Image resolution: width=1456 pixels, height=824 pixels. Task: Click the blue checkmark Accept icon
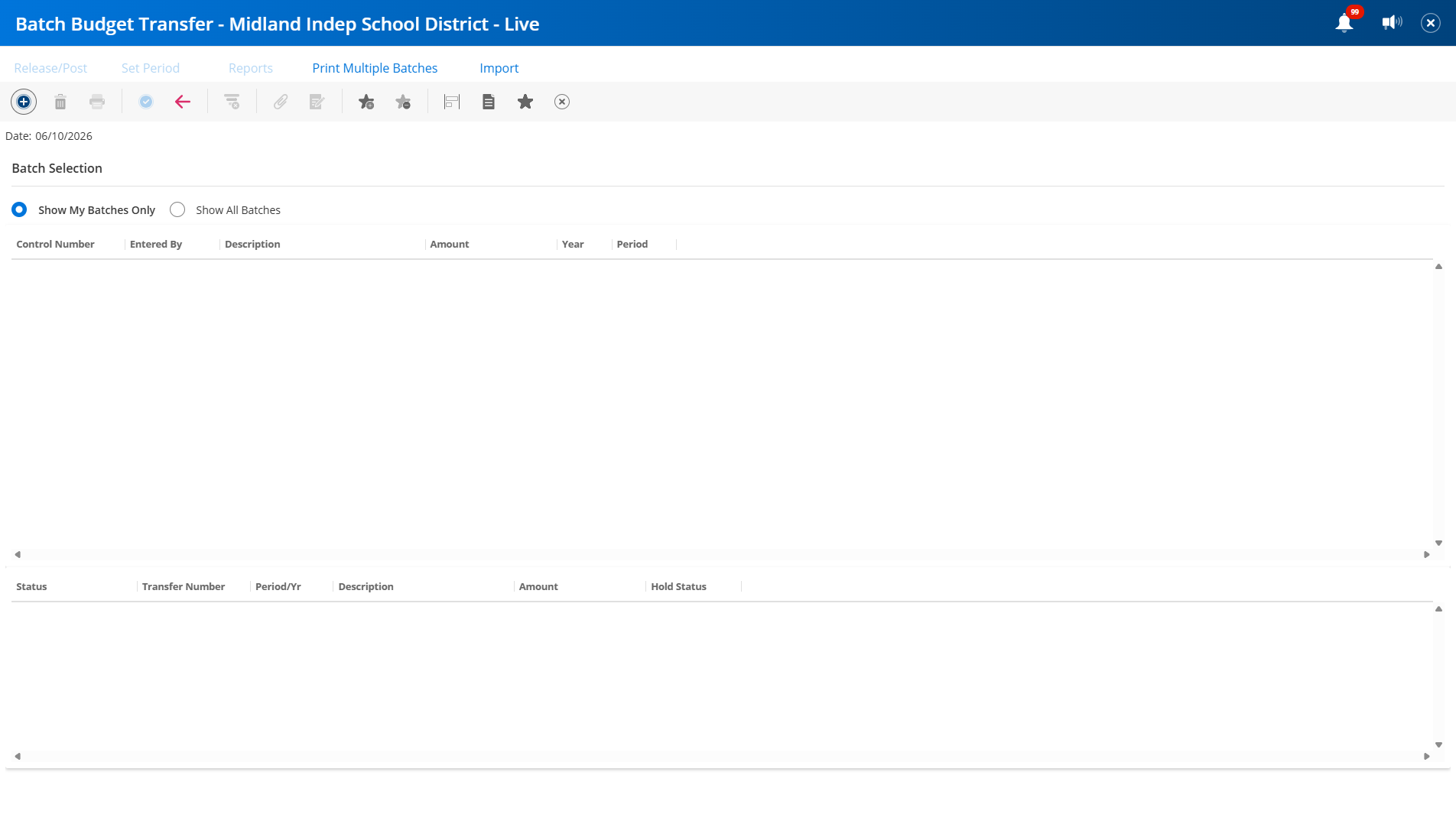[x=146, y=102]
